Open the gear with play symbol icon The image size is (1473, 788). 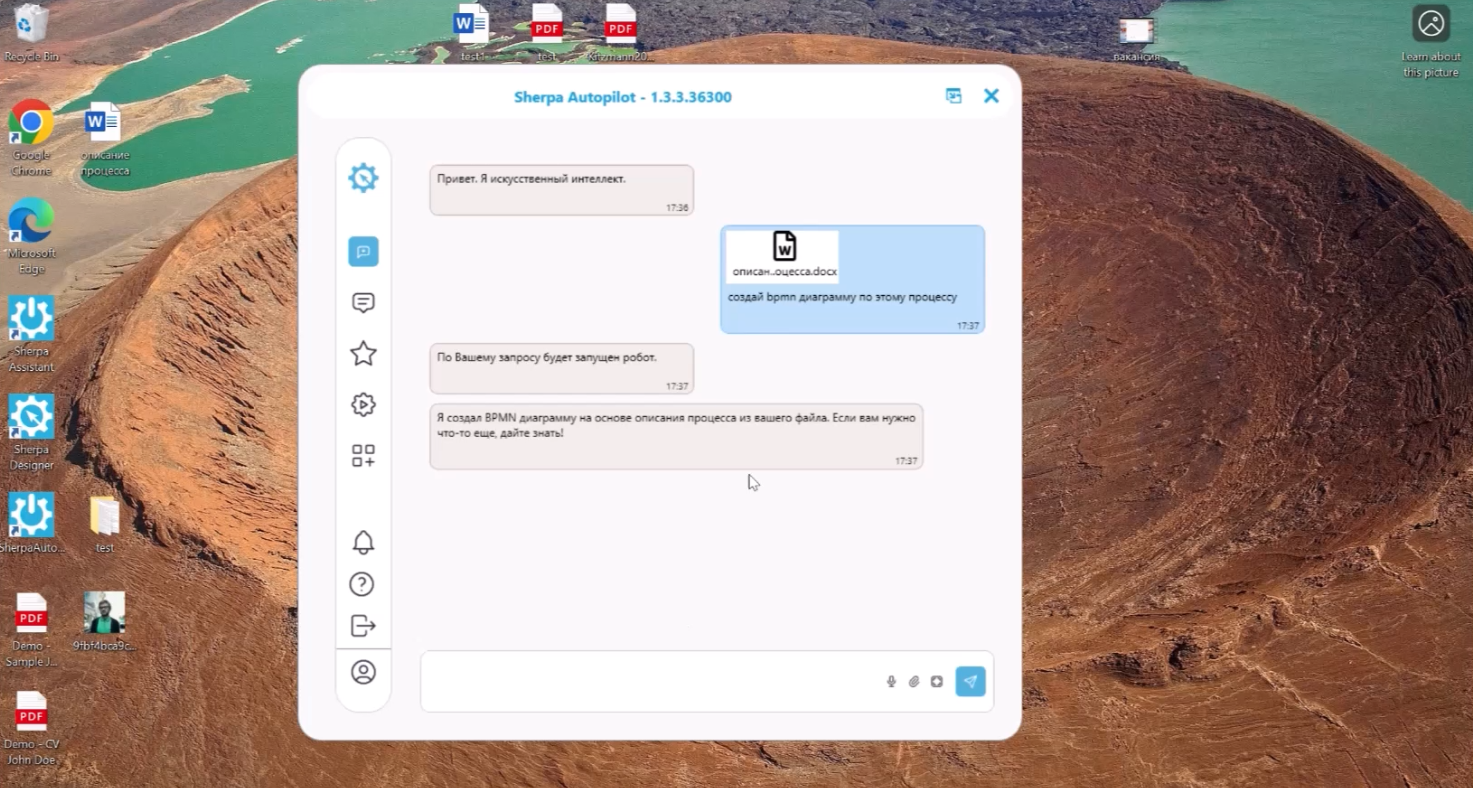363,405
